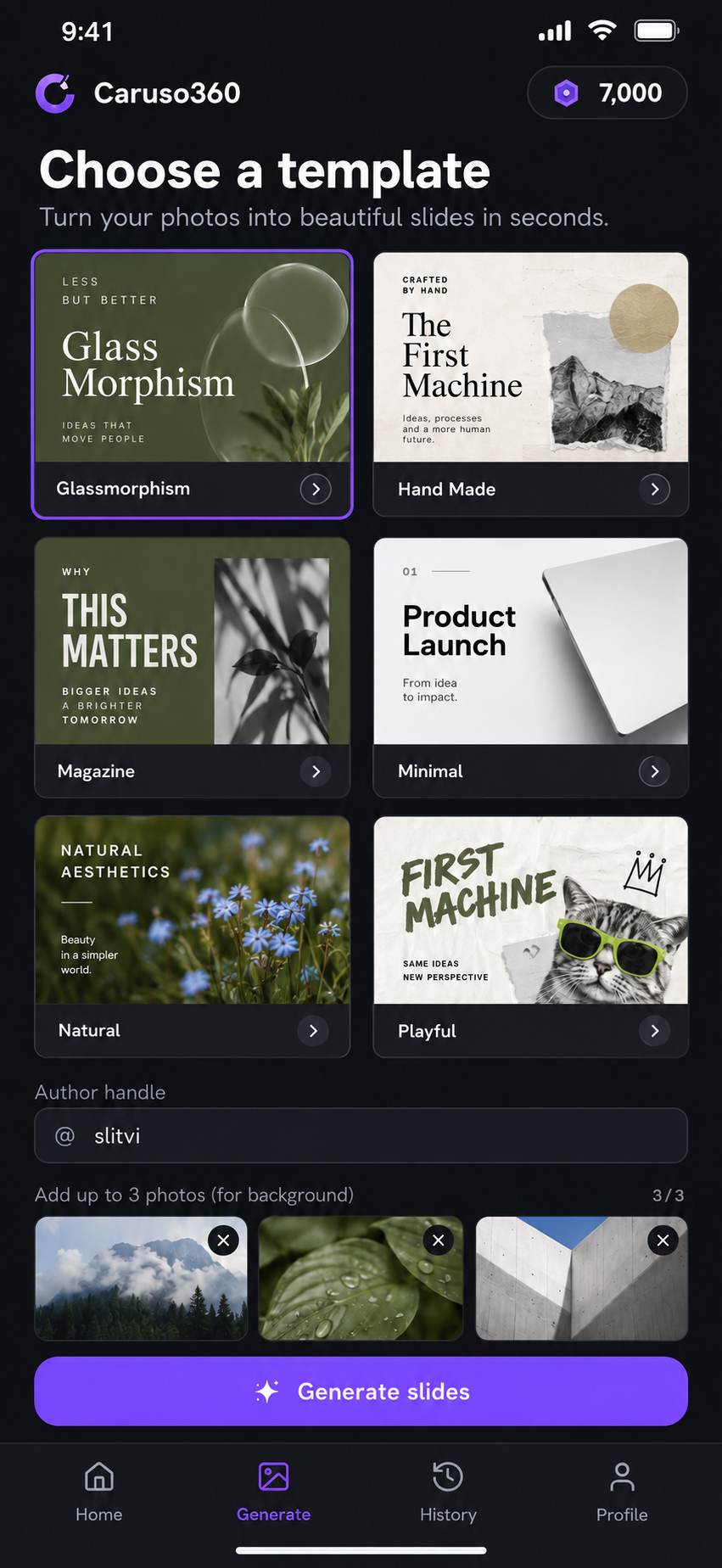Switch to the Generate tab
The width and height of the screenshot is (722, 1568).
[273, 1492]
